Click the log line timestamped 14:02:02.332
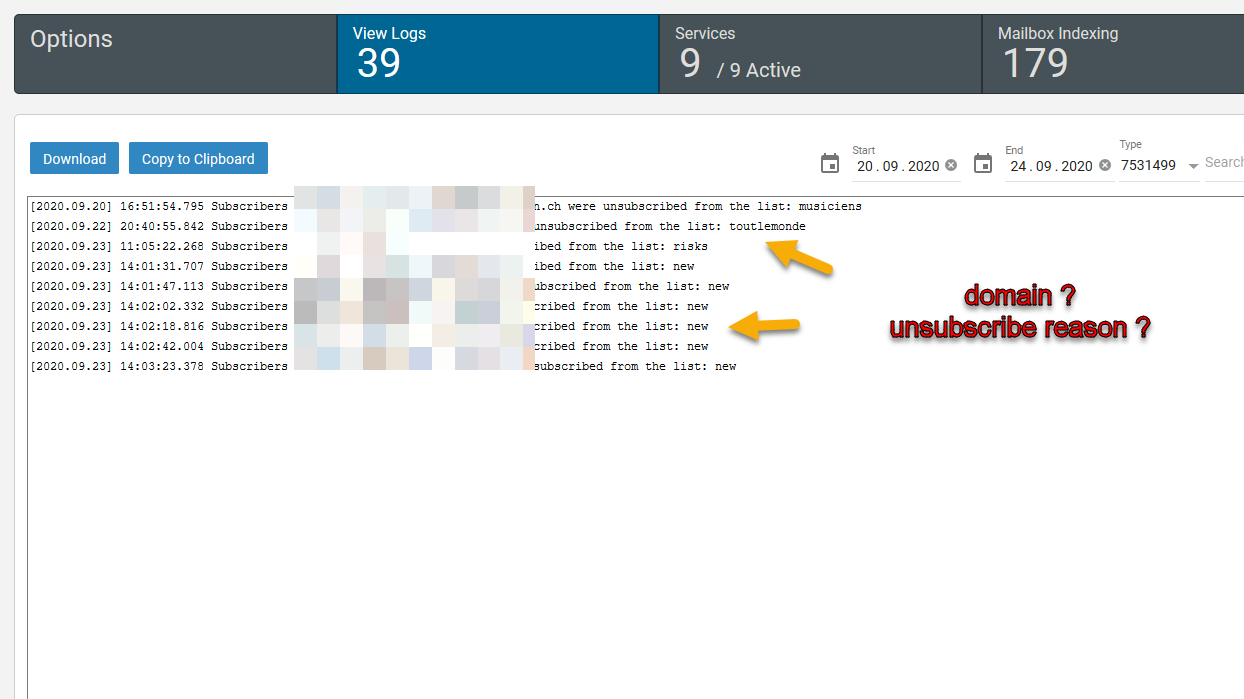The image size is (1244, 699). point(160,306)
